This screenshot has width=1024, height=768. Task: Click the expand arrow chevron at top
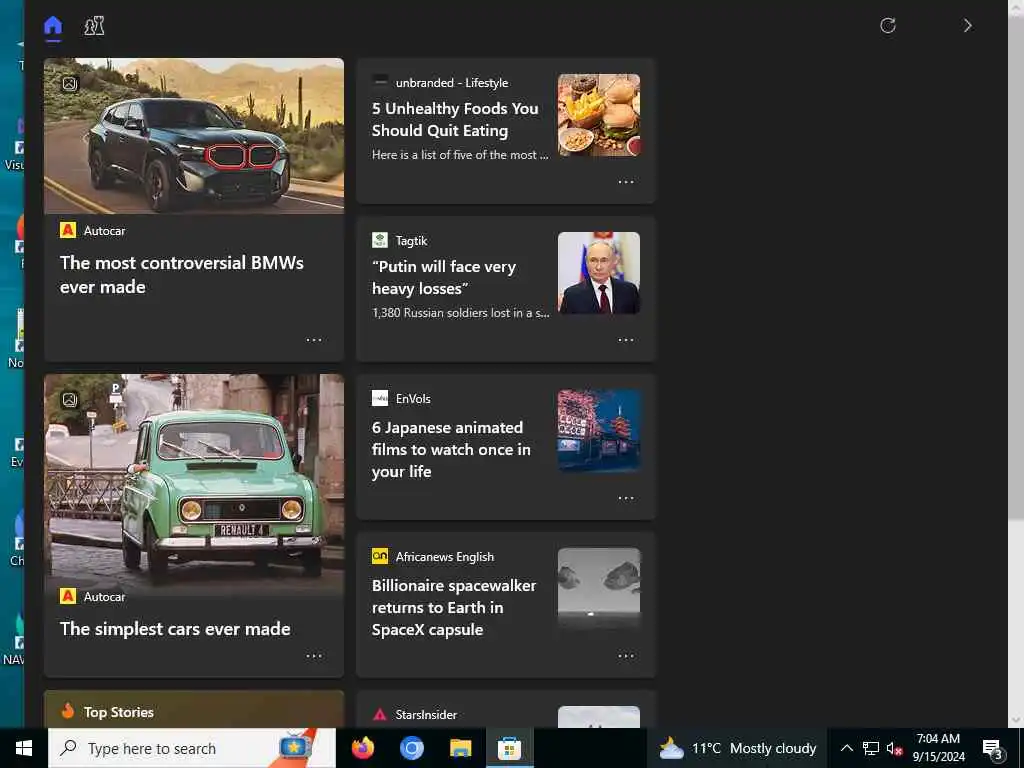[968, 25]
